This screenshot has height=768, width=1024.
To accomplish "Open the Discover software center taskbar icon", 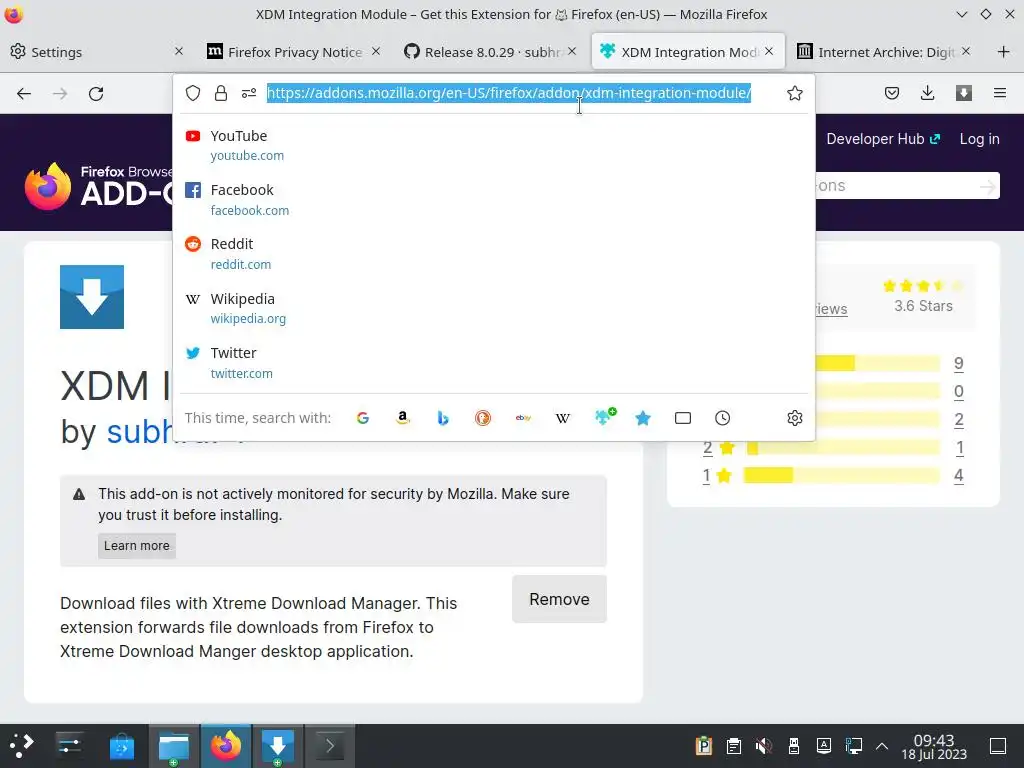I will 121,746.
